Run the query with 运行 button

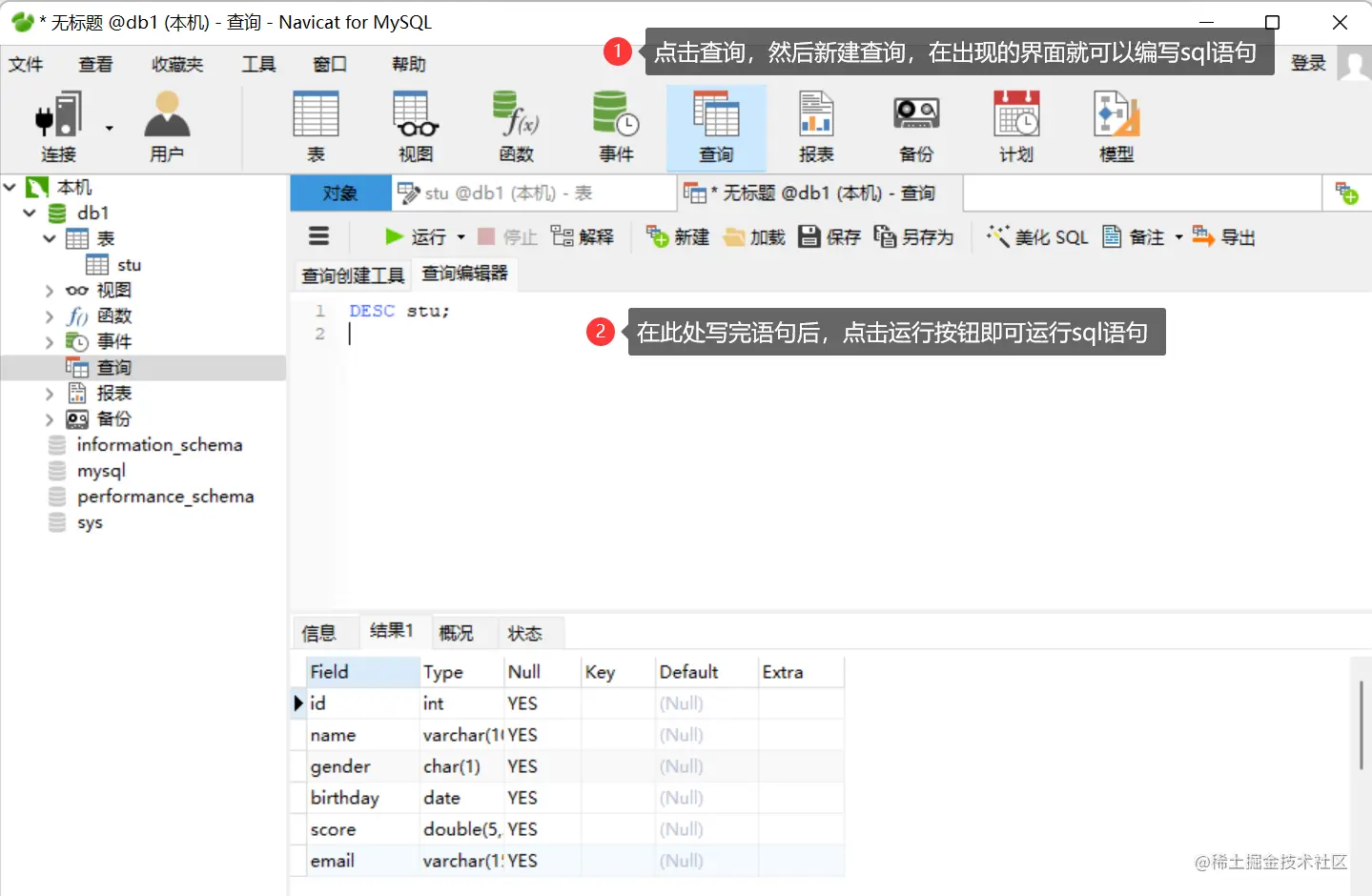[416, 236]
